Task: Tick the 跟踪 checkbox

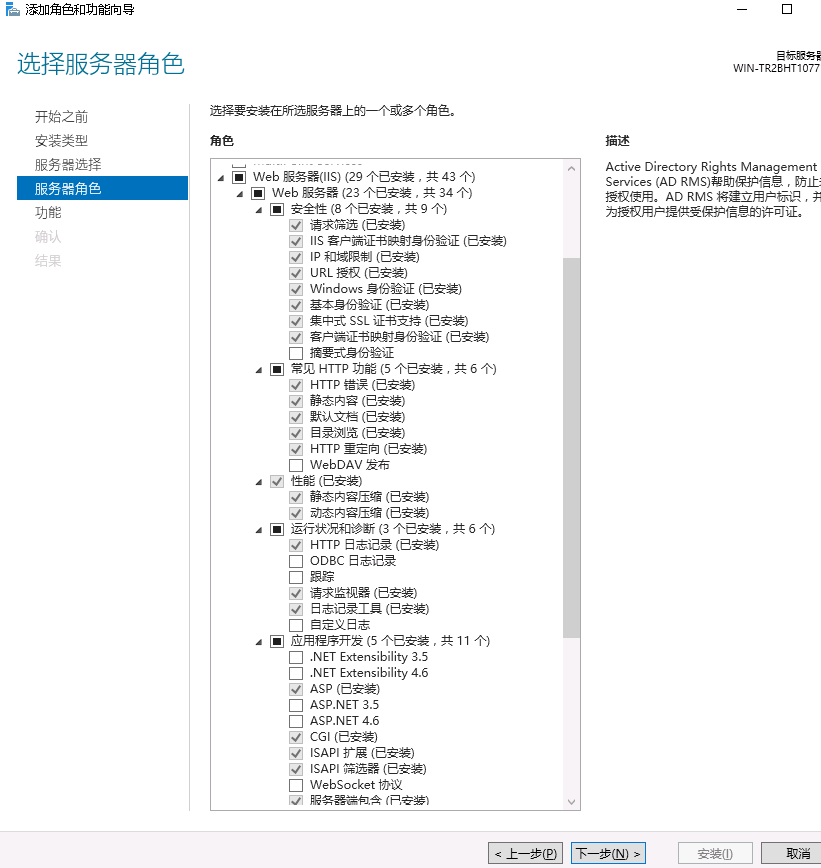Action: point(296,577)
